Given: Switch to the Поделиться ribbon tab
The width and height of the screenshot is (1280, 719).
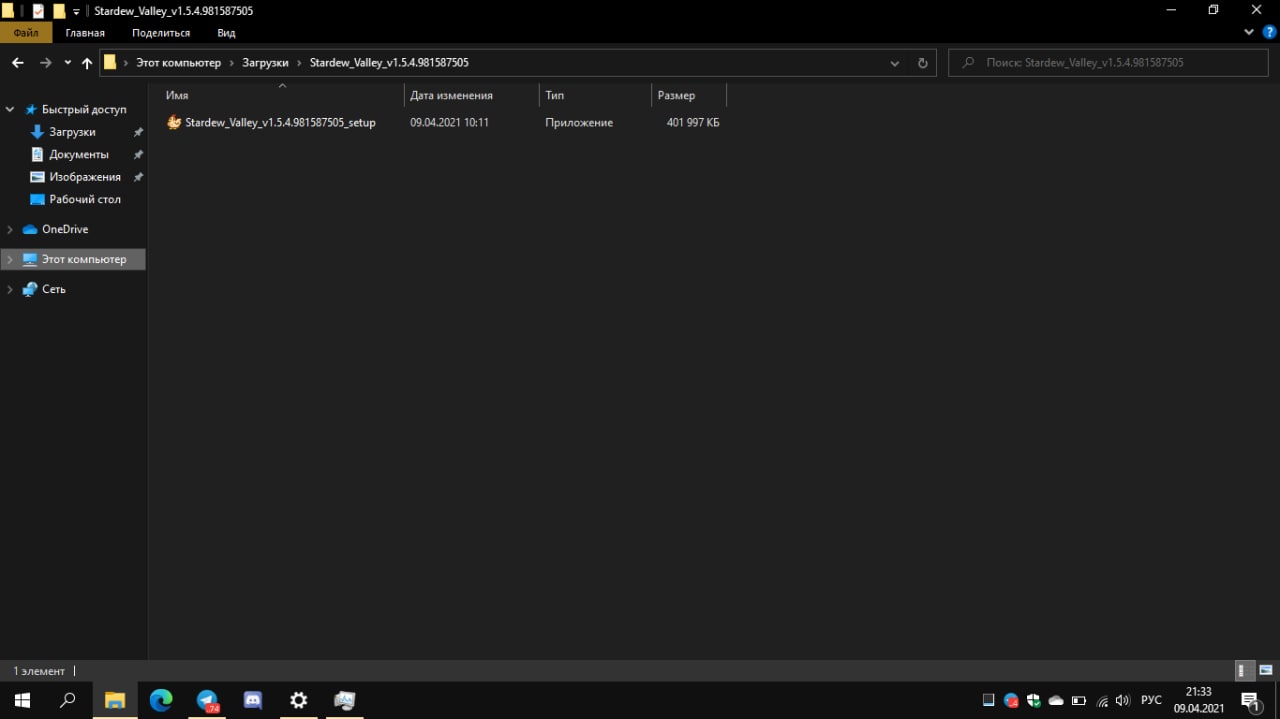Looking at the screenshot, I should coord(161,33).
